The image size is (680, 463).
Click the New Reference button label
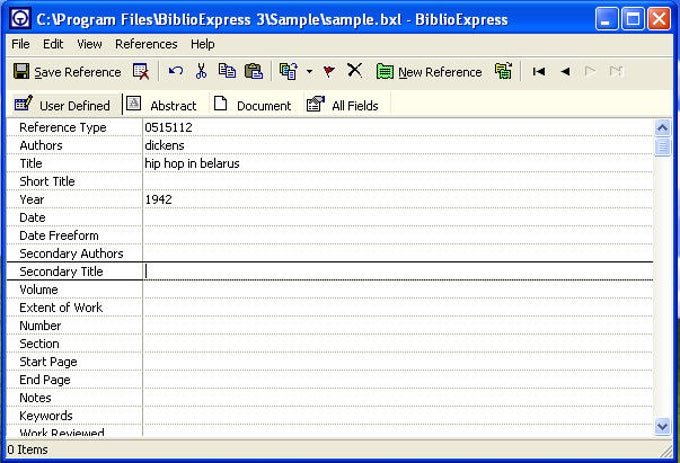[x=440, y=72]
